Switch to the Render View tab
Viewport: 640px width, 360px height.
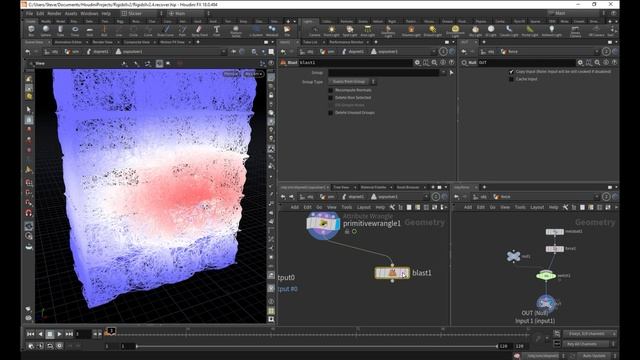(x=102, y=42)
